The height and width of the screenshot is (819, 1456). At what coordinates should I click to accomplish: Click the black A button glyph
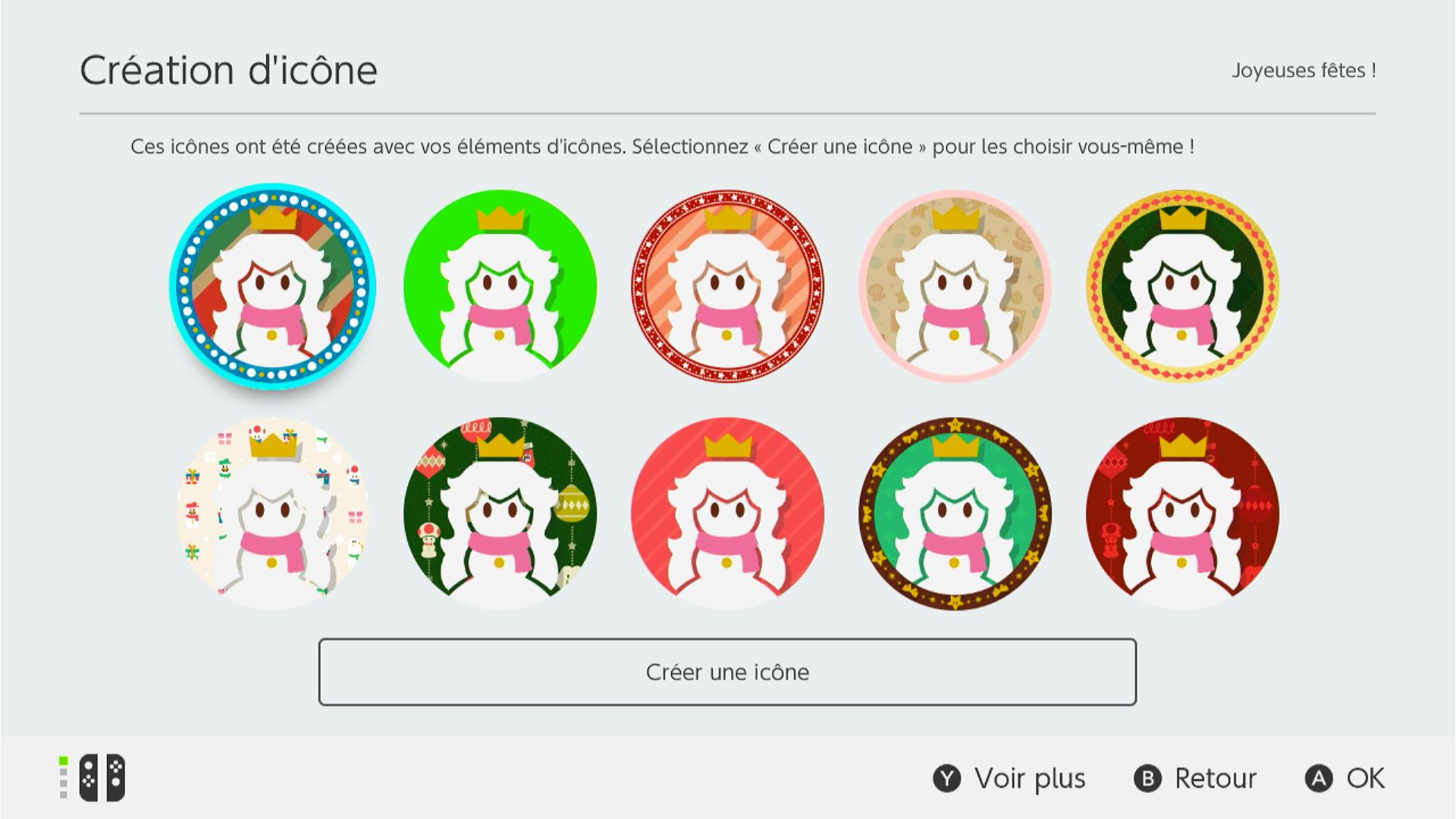(1319, 779)
